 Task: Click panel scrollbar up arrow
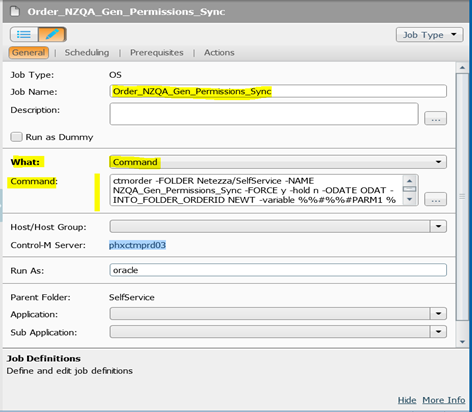(462, 68)
